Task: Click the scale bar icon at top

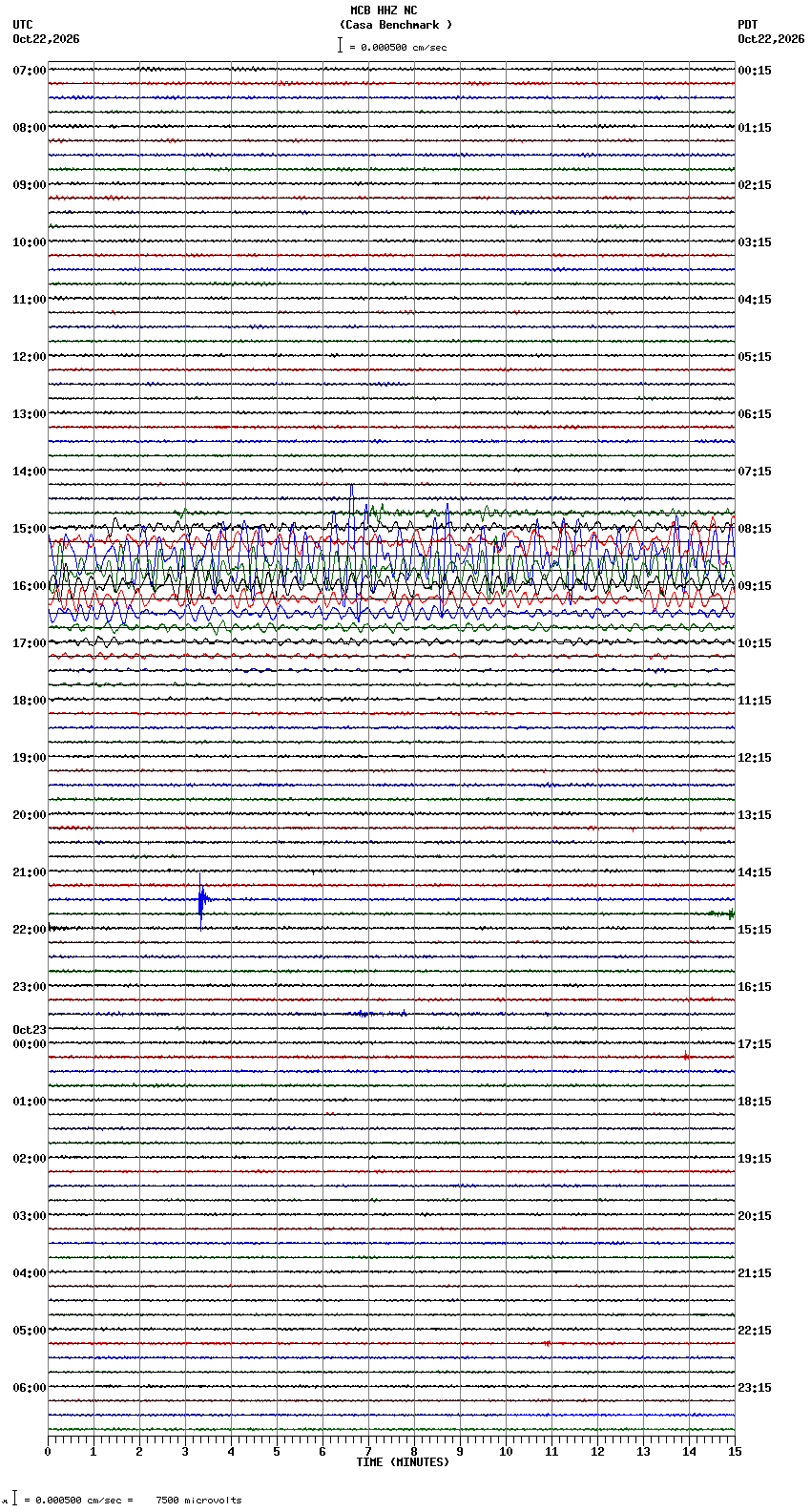Action: pos(340,45)
